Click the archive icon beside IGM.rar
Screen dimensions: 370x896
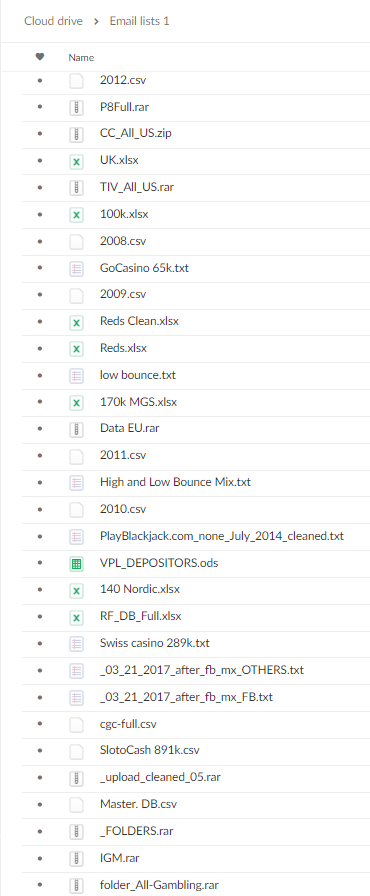pos(76,858)
